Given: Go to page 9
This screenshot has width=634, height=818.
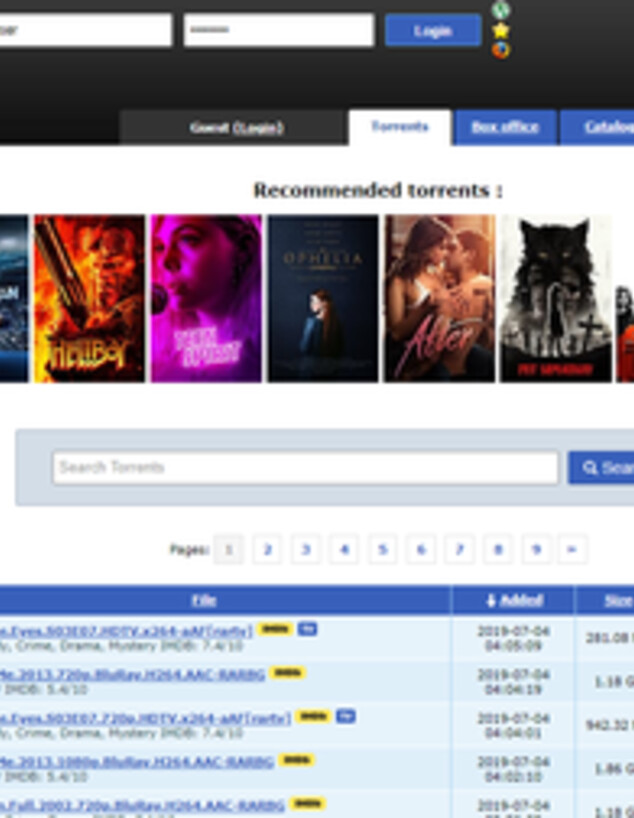Looking at the screenshot, I should click(x=536, y=549).
